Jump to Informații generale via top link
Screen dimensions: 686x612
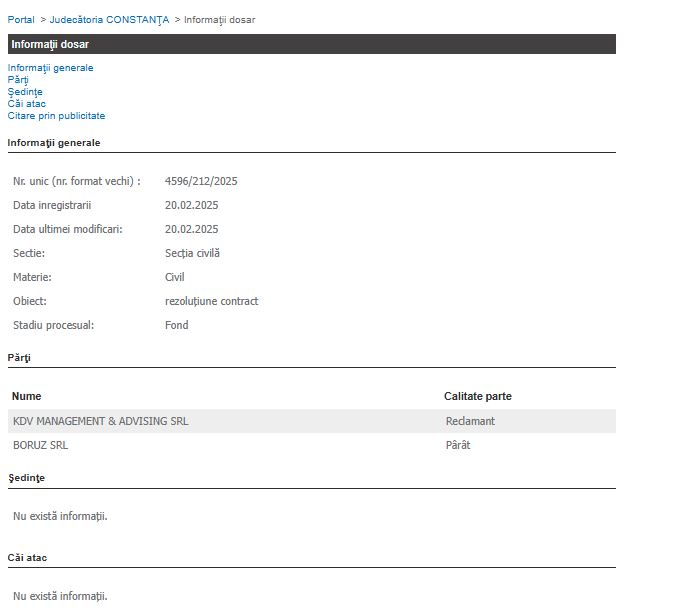tap(50, 68)
